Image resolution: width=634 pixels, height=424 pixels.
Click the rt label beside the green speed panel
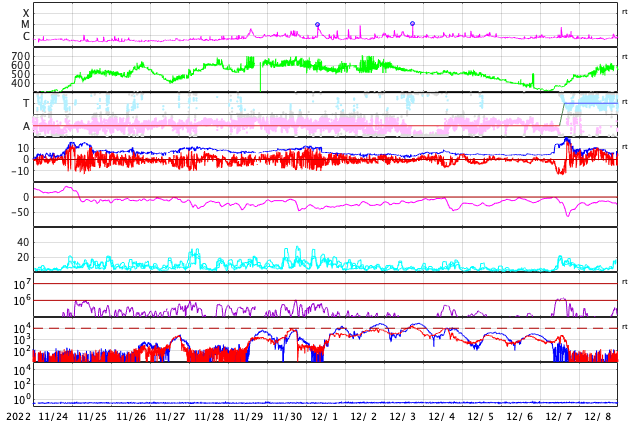(625, 57)
